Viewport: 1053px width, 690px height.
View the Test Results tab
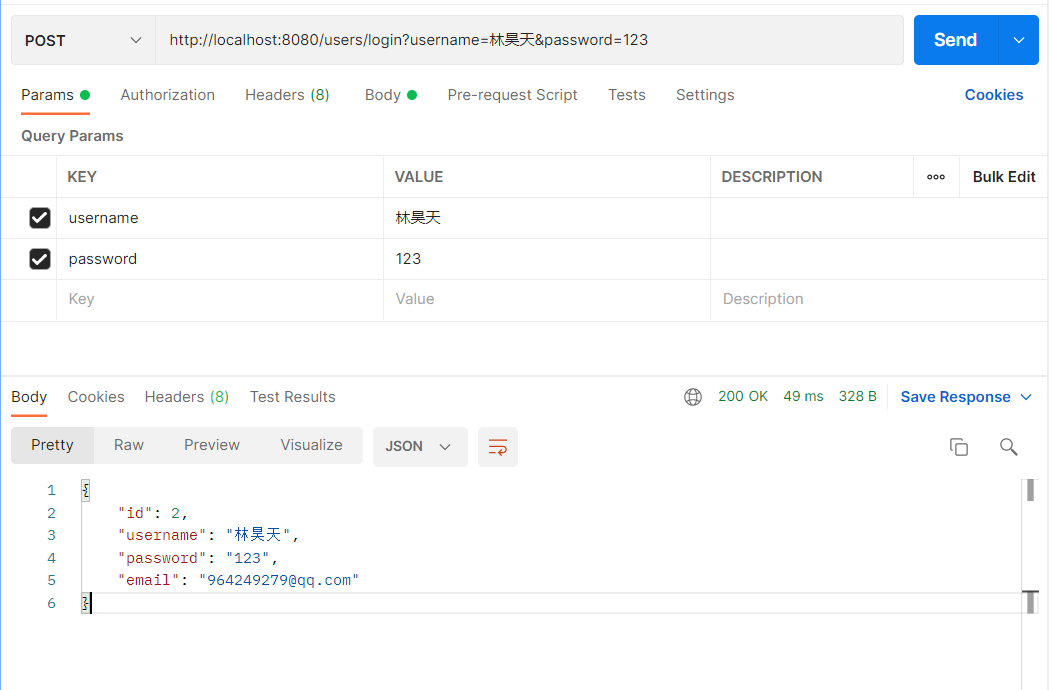pos(292,397)
